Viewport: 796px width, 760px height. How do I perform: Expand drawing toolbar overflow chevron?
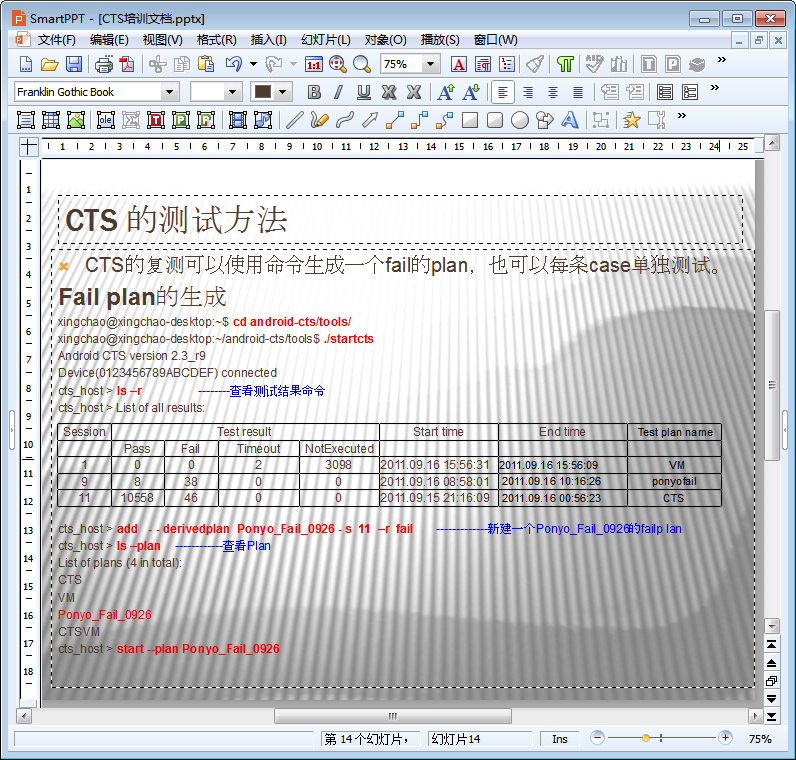tap(682, 115)
